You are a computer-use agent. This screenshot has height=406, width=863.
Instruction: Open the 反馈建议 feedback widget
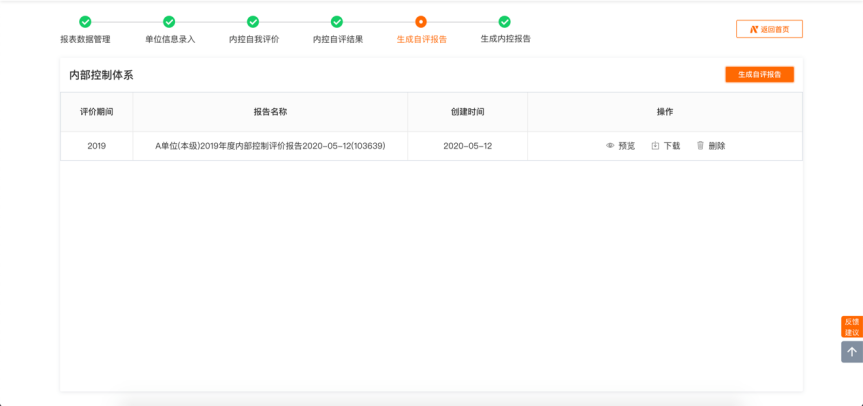(x=851, y=327)
